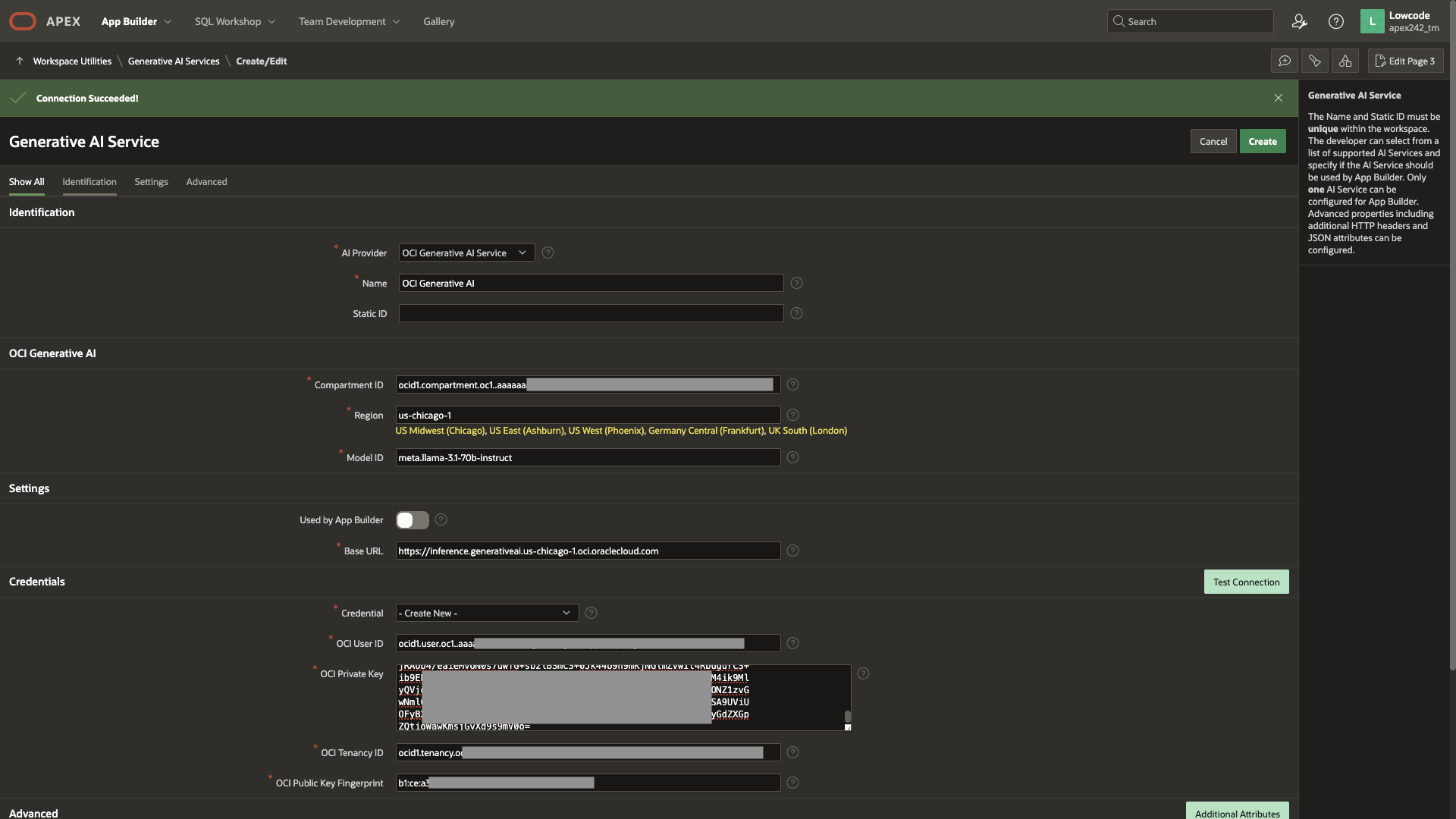Click the Oracle APEX logo icon

23,21
